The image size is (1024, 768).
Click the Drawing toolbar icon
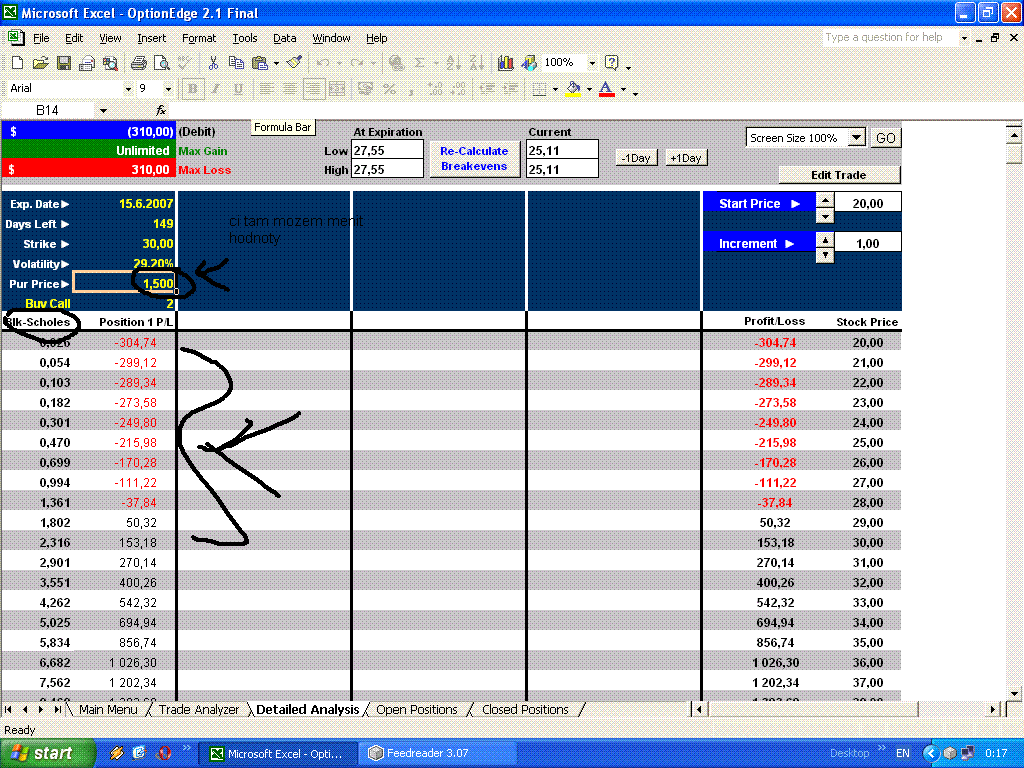tap(528, 63)
